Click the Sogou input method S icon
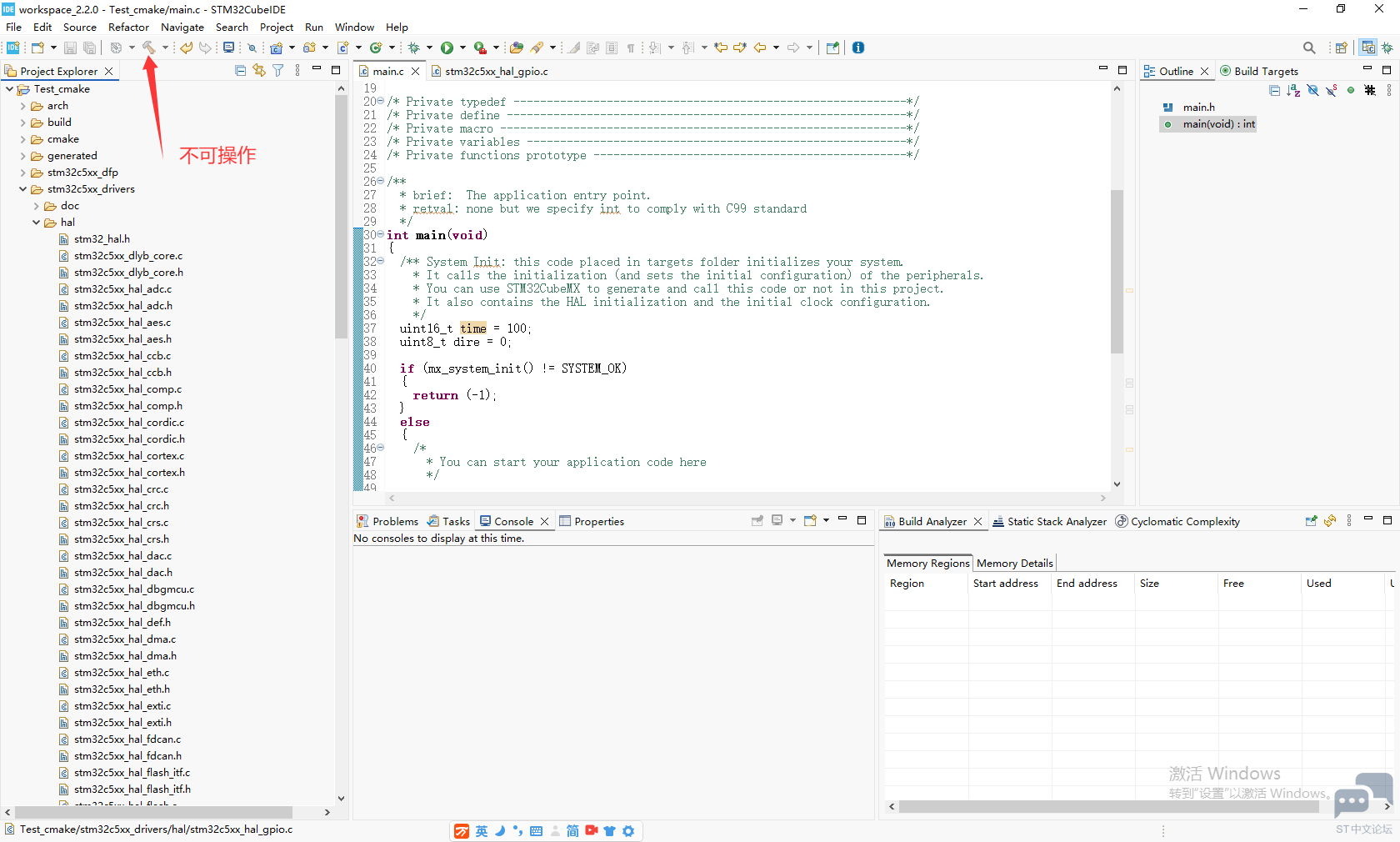Viewport: 1400px width, 842px height. point(462,831)
